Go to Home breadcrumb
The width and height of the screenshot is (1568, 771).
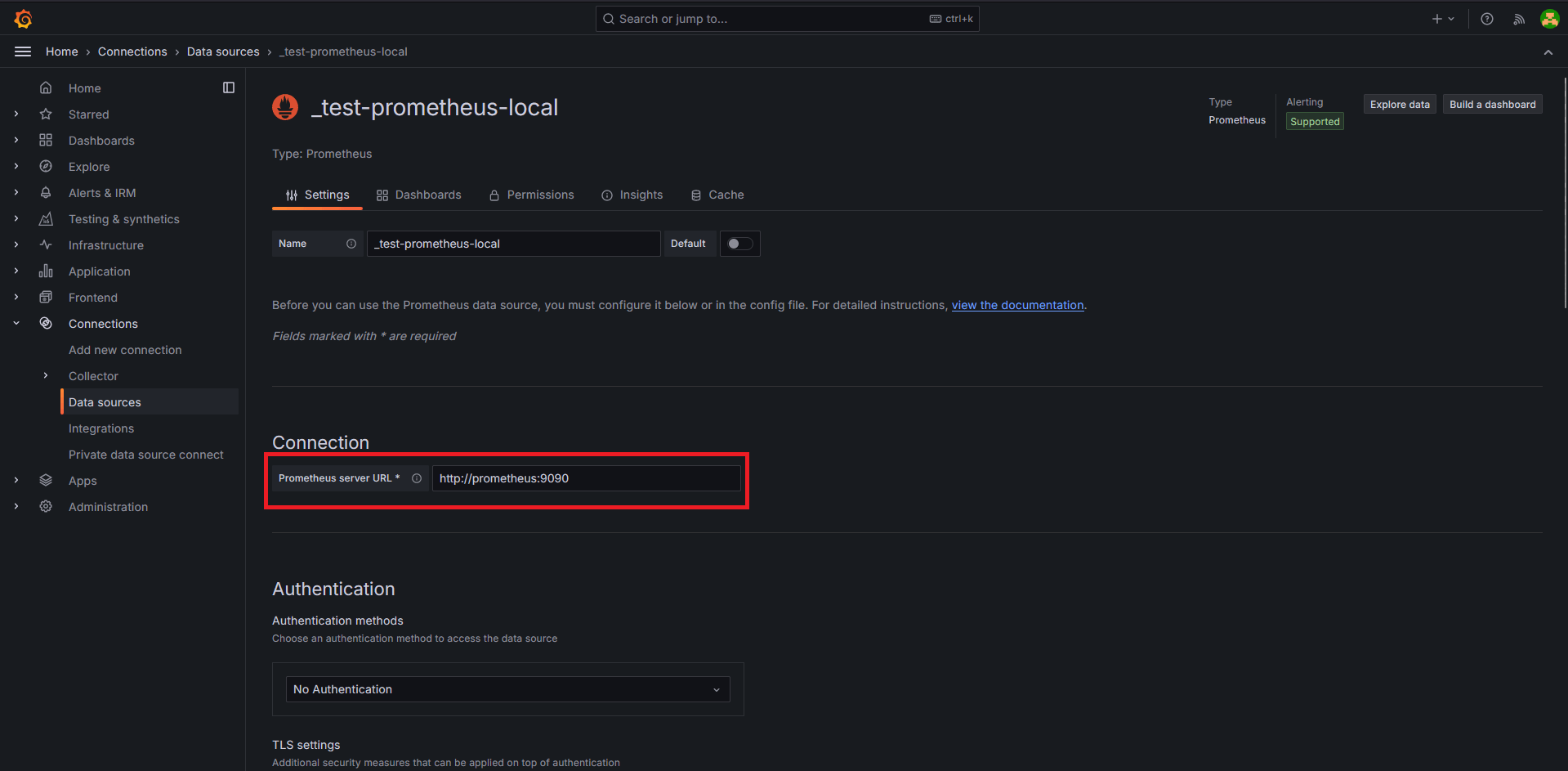tap(62, 52)
